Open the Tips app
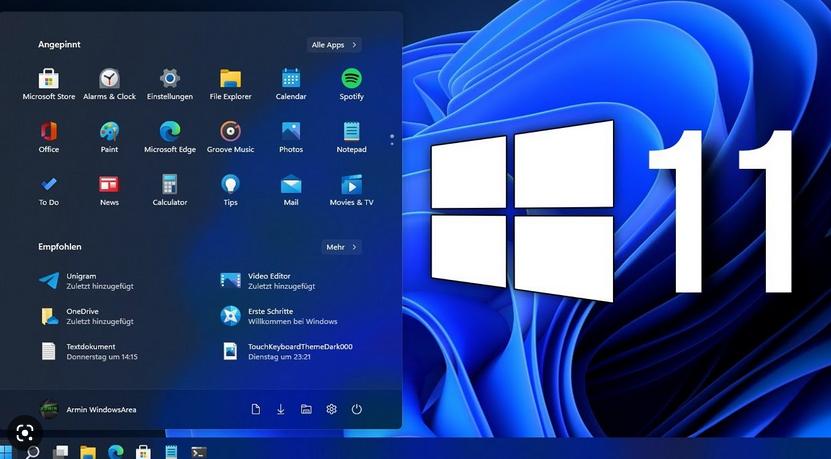 coord(231,191)
